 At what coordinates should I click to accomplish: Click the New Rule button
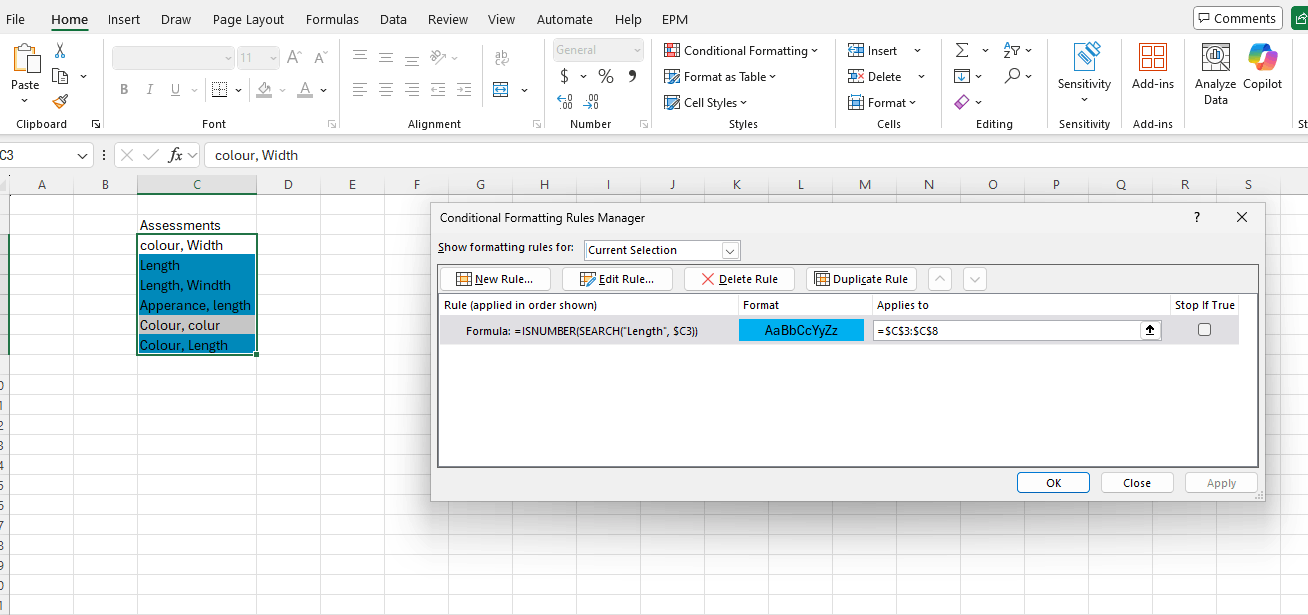pyautogui.click(x=494, y=278)
